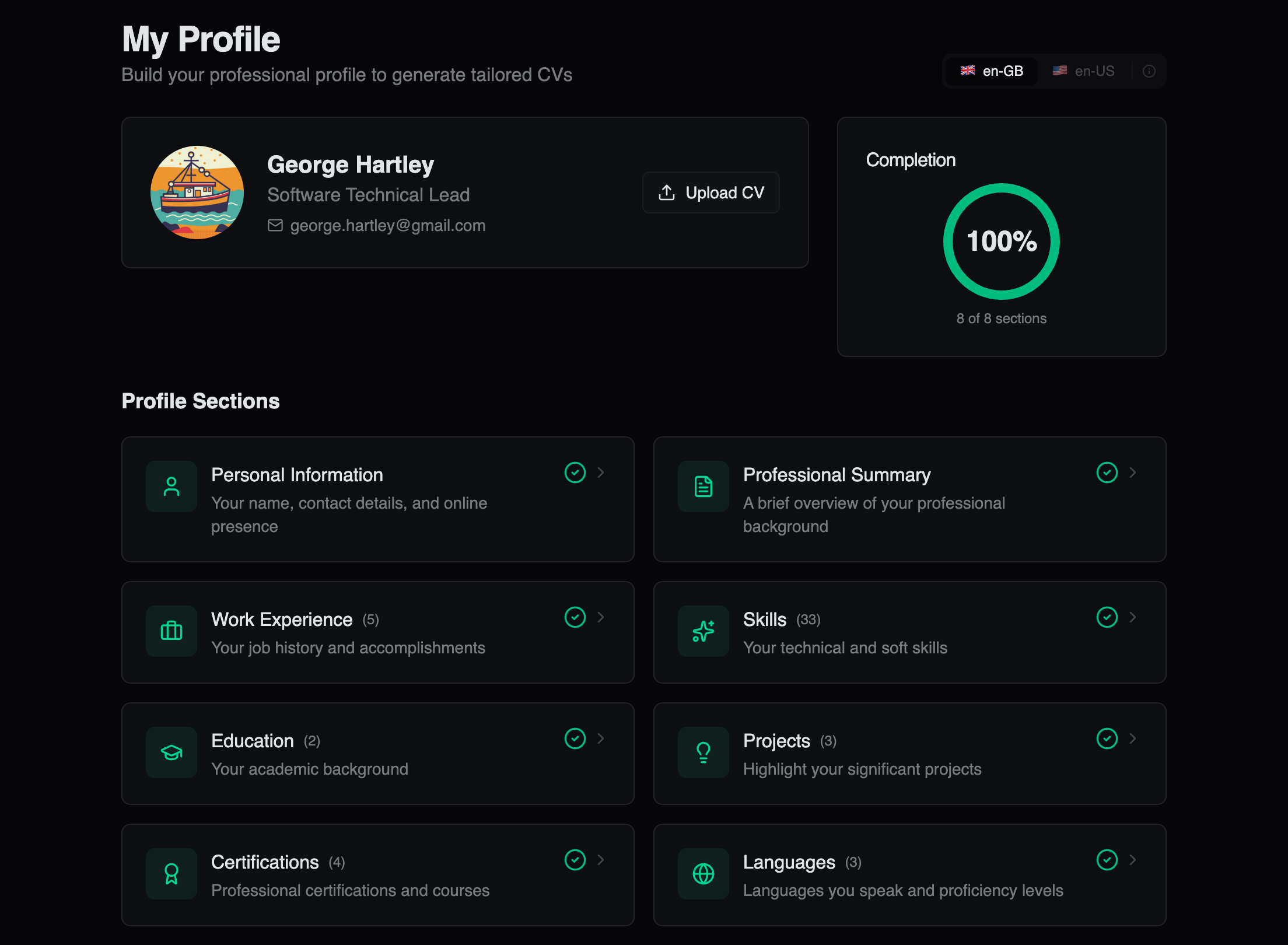Open the Professional Summary section title
This screenshot has width=1288, height=945.
pyautogui.click(x=837, y=475)
